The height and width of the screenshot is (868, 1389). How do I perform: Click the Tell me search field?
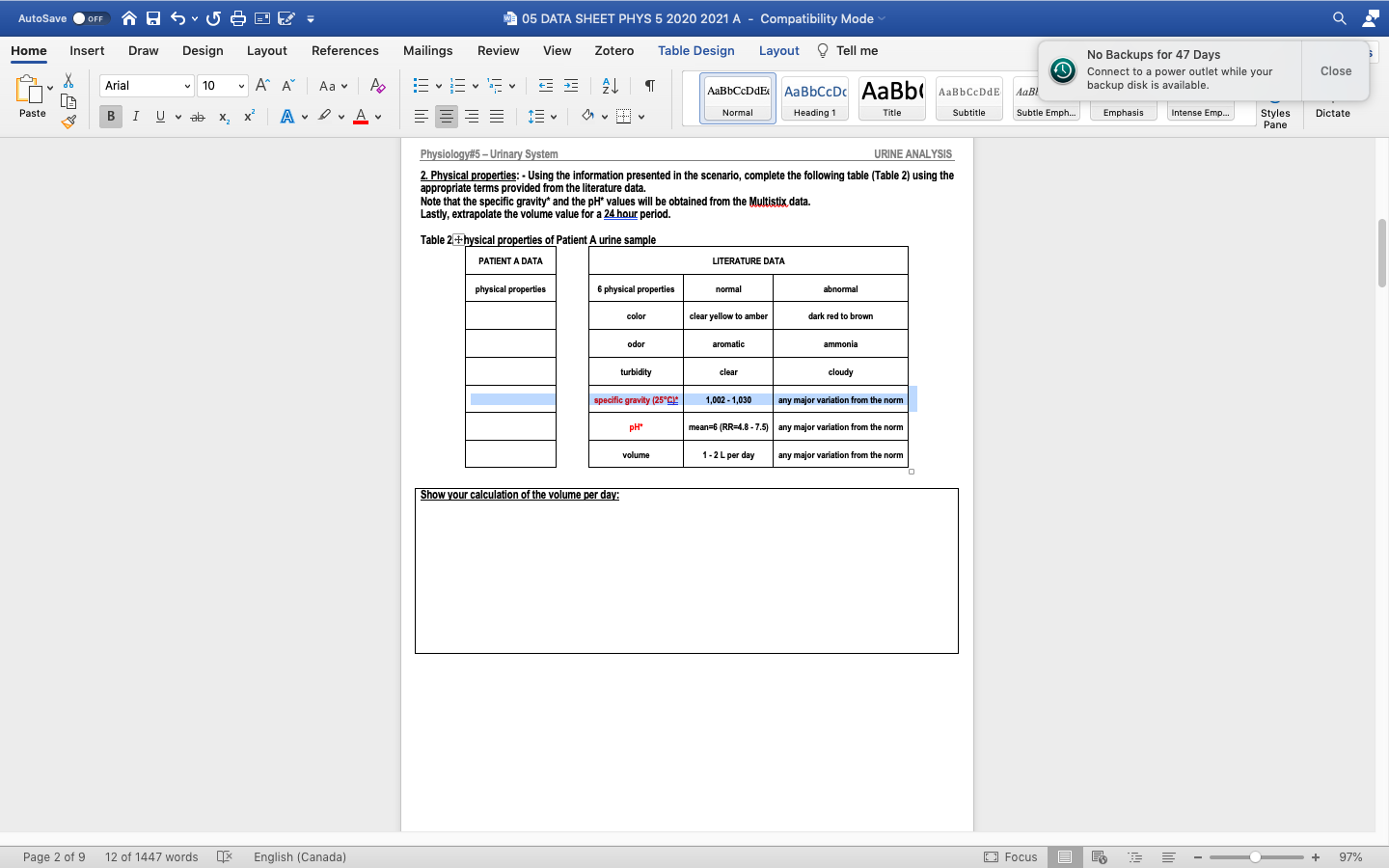(x=848, y=51)
